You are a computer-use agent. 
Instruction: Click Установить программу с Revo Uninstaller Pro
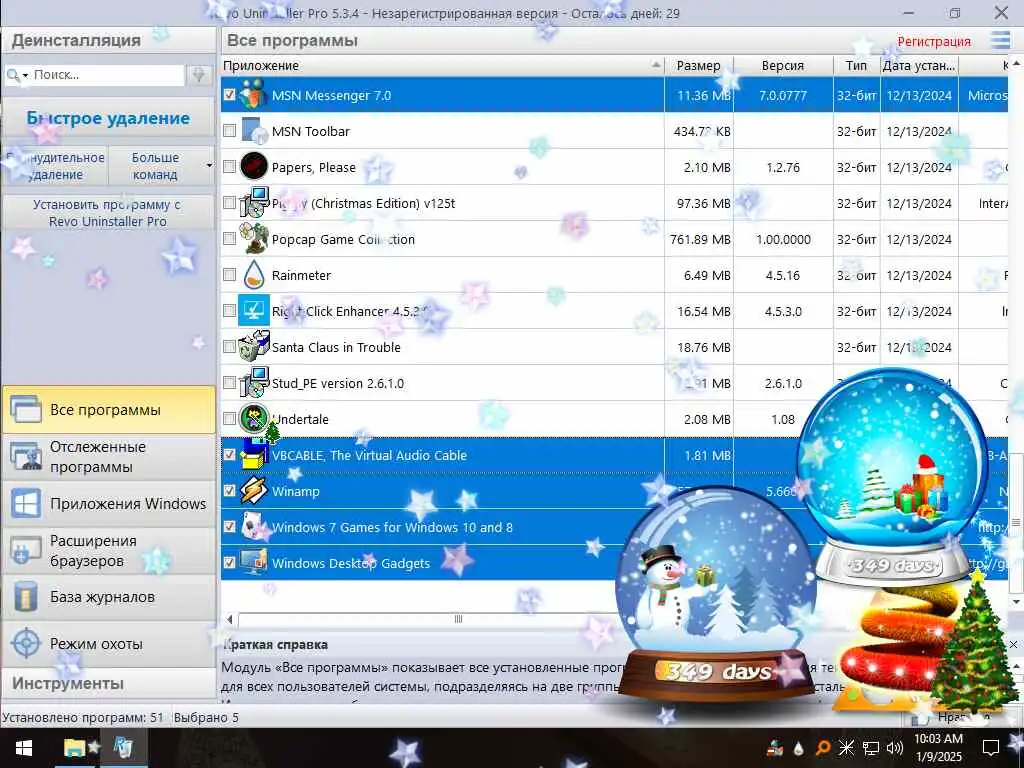point(108,213)
